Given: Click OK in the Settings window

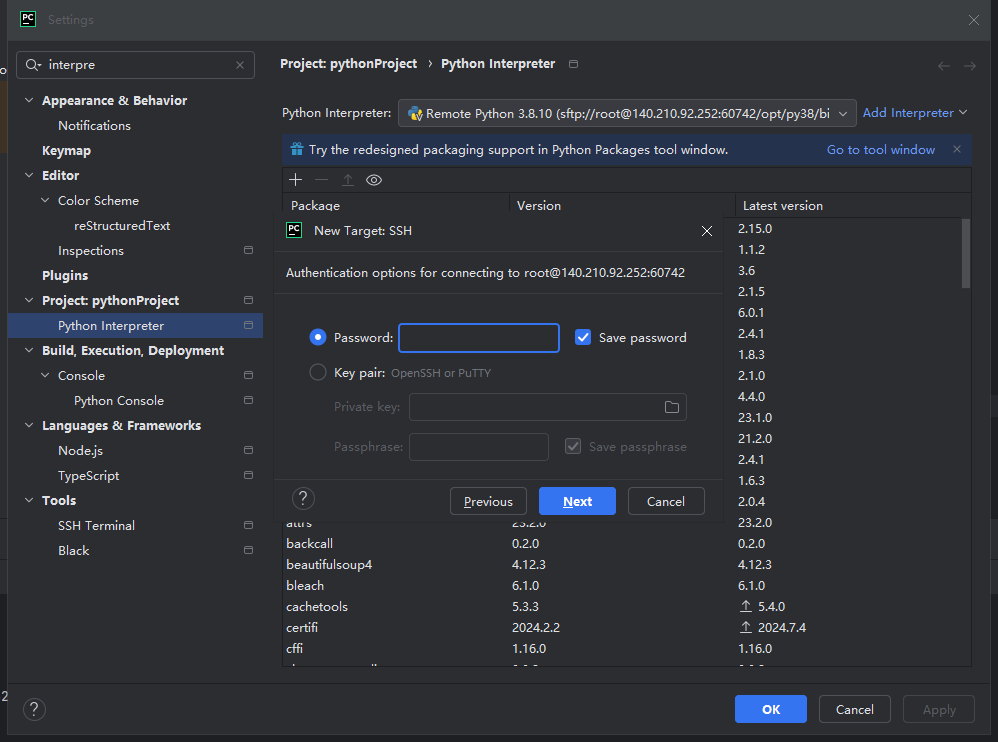Looking at the screenshot, I should coord(771,709).
